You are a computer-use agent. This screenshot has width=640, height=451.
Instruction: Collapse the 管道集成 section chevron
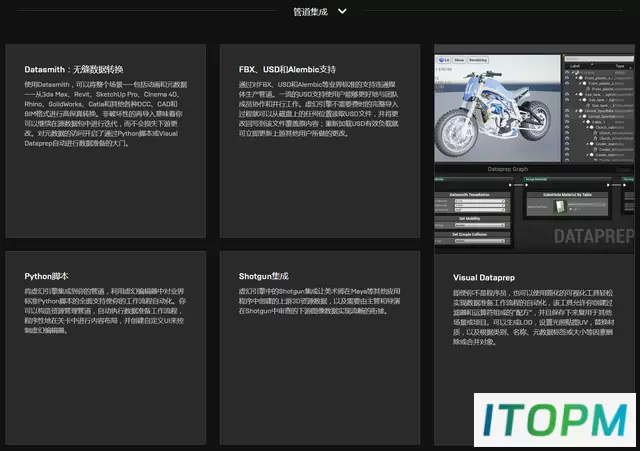pyautogui.click(x=342, y=11)
